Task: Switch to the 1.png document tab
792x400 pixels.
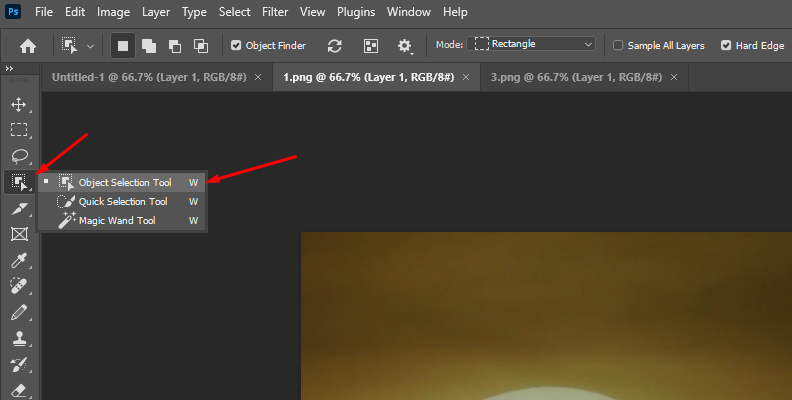Action: coord(369,77)
